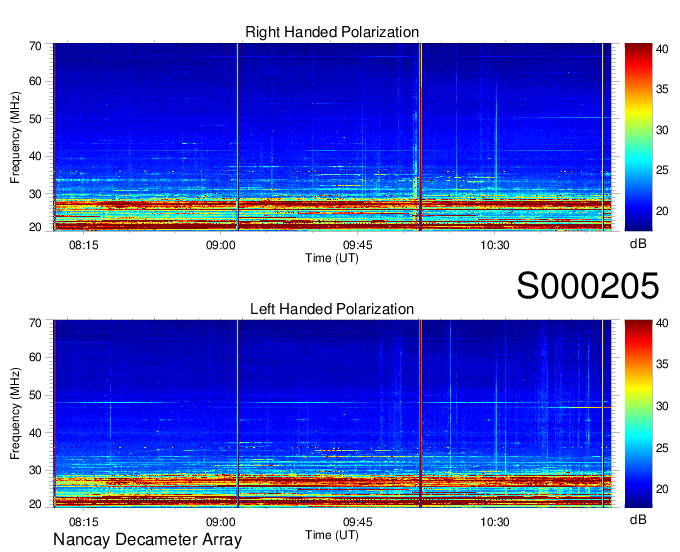680x552 pixels.
Task: Click the 'Nancay Decameter Array' caption
Action: tap(147, 540)
